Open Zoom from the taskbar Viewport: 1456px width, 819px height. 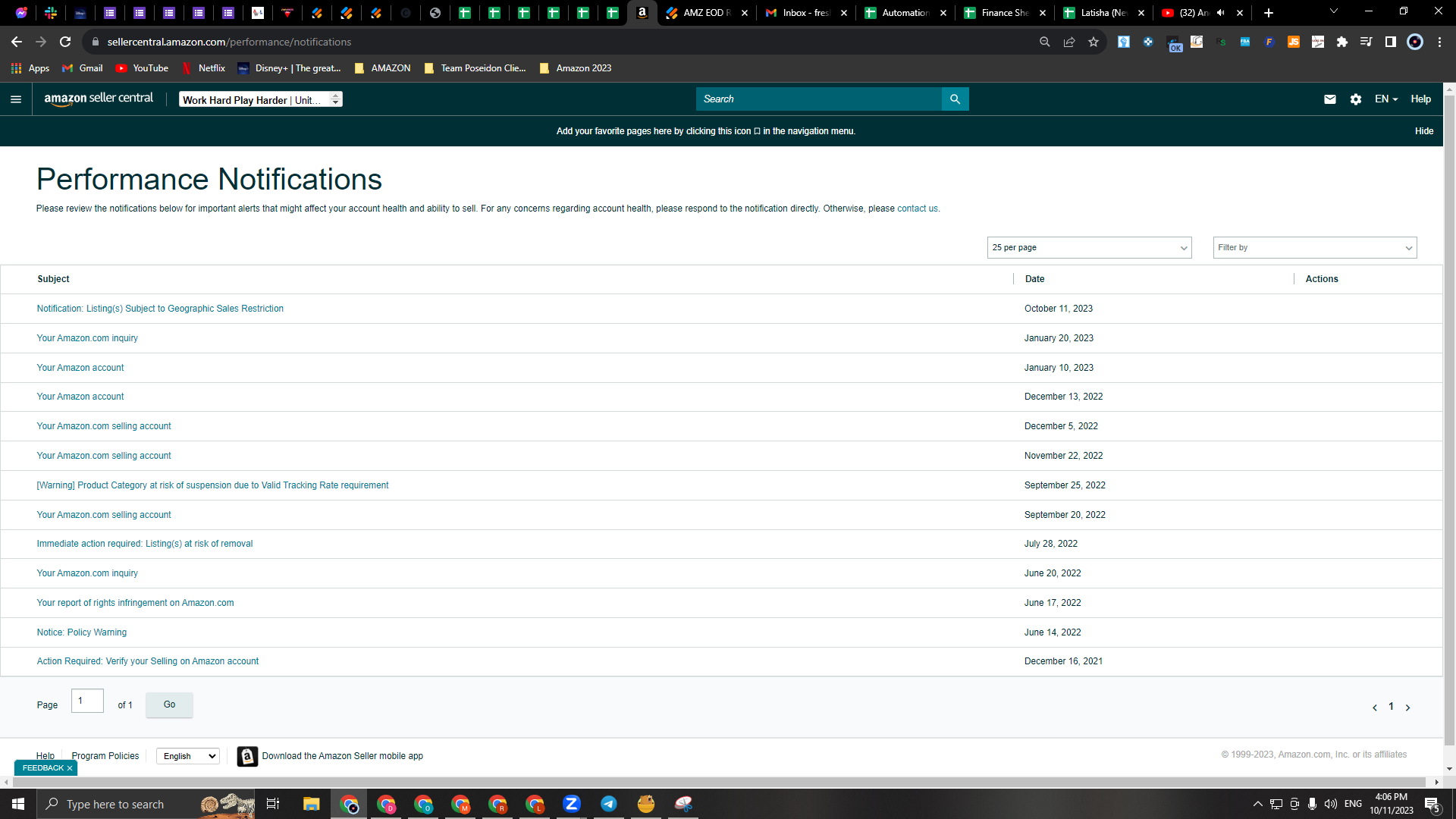(x=572, y=804)
